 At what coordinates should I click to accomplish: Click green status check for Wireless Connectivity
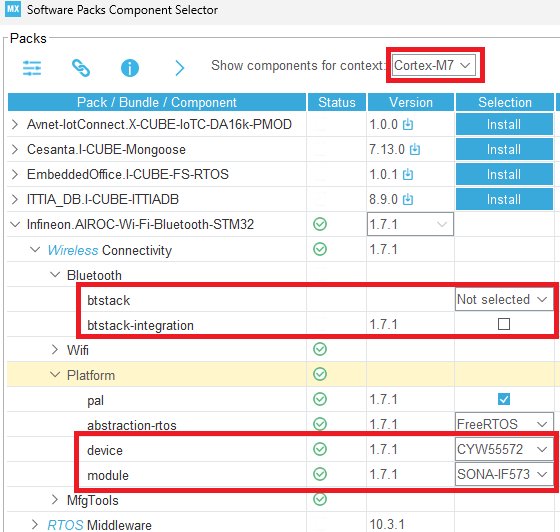point(320,249)
